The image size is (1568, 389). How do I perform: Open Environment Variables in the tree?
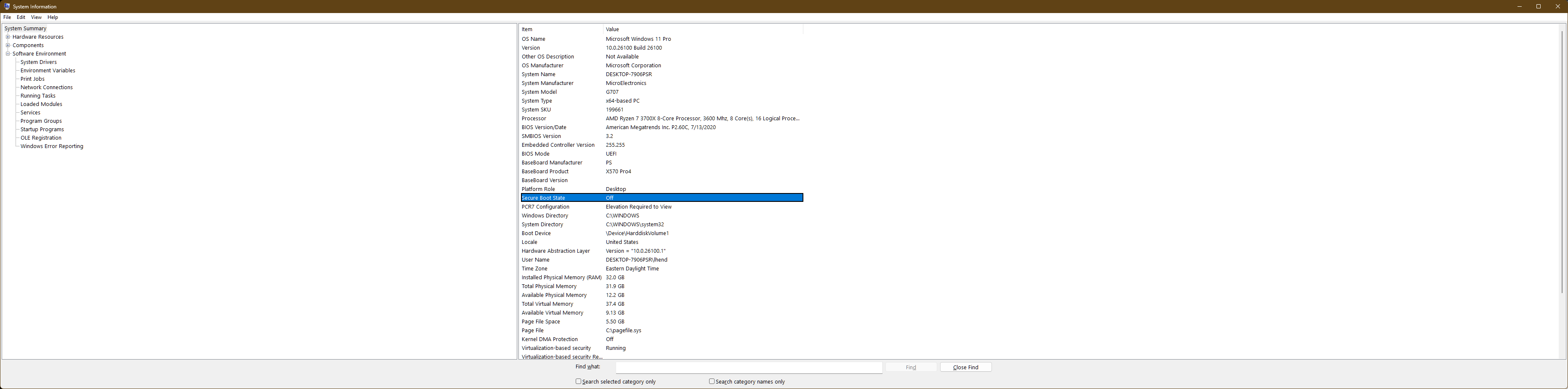48,71
